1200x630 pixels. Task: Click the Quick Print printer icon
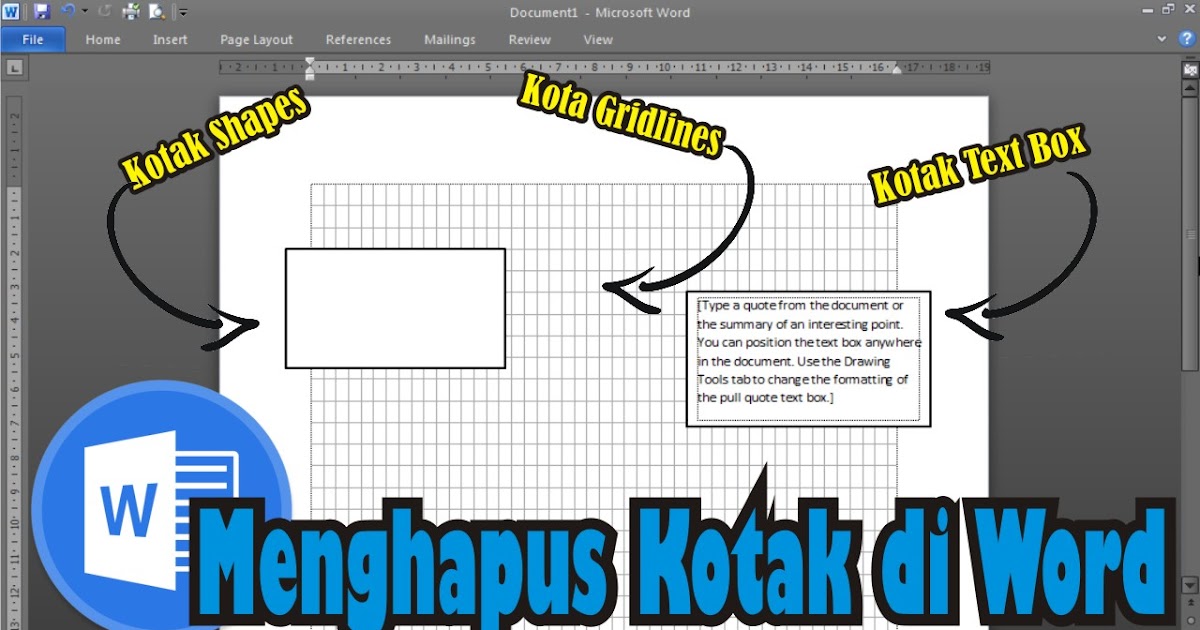(x=131, y=12)
